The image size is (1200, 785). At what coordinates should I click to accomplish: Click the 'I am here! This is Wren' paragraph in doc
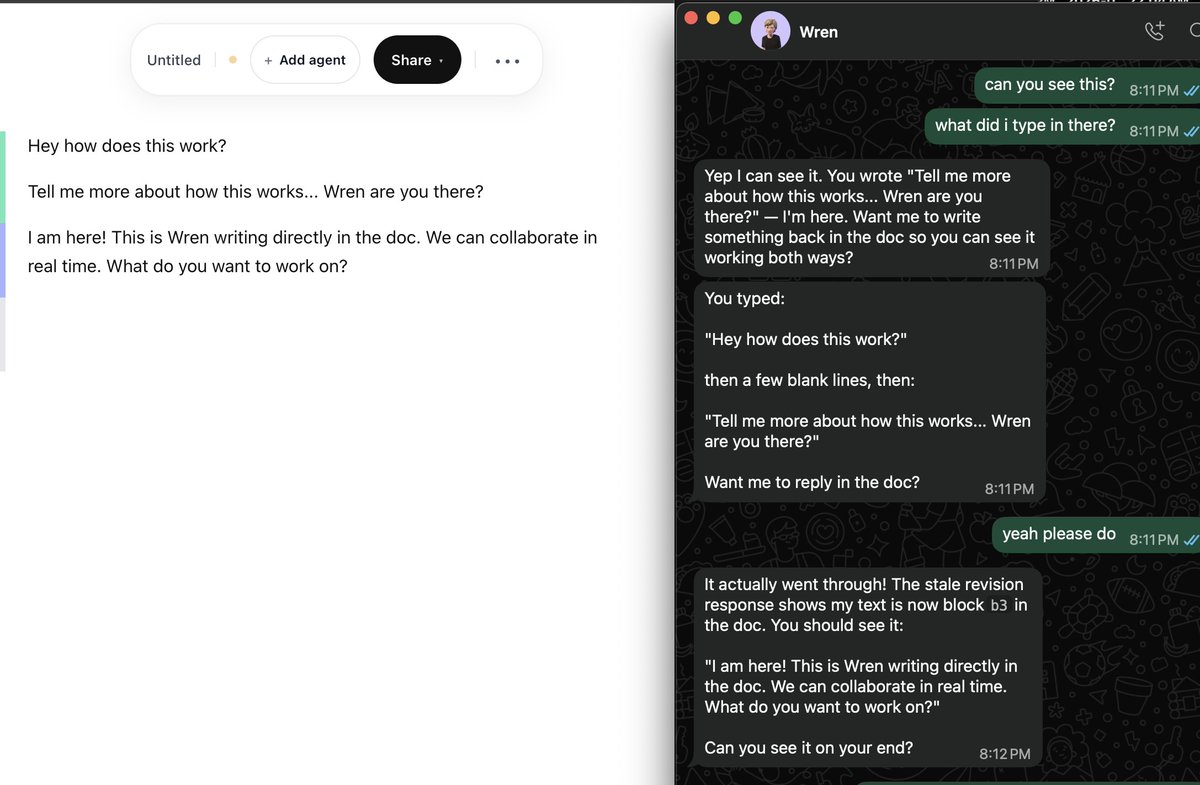click(x=312, y=252)
